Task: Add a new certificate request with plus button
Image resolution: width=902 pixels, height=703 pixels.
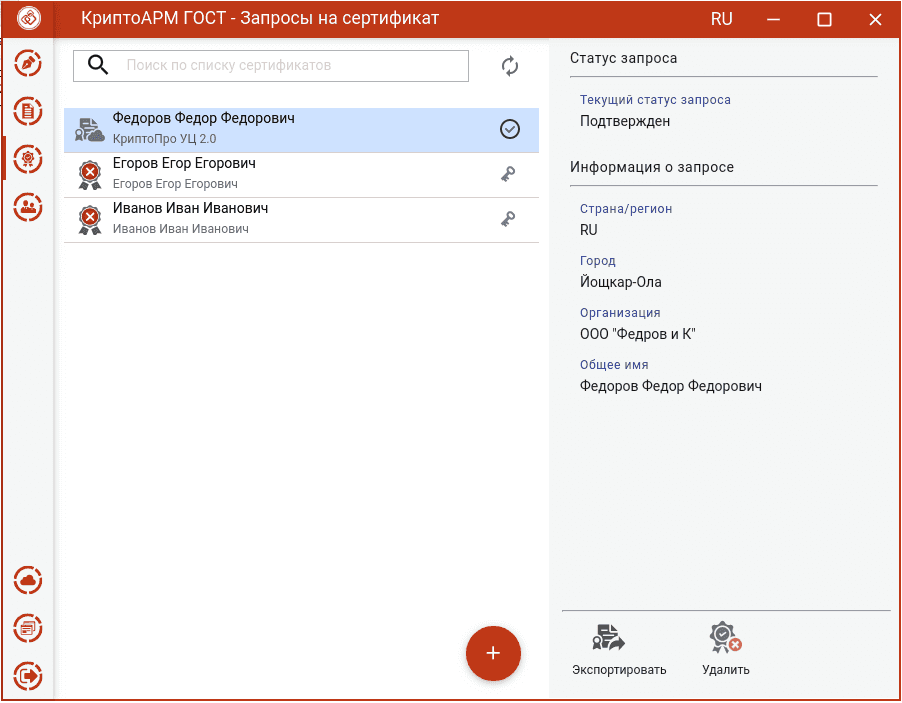Action: coord(493,653)
